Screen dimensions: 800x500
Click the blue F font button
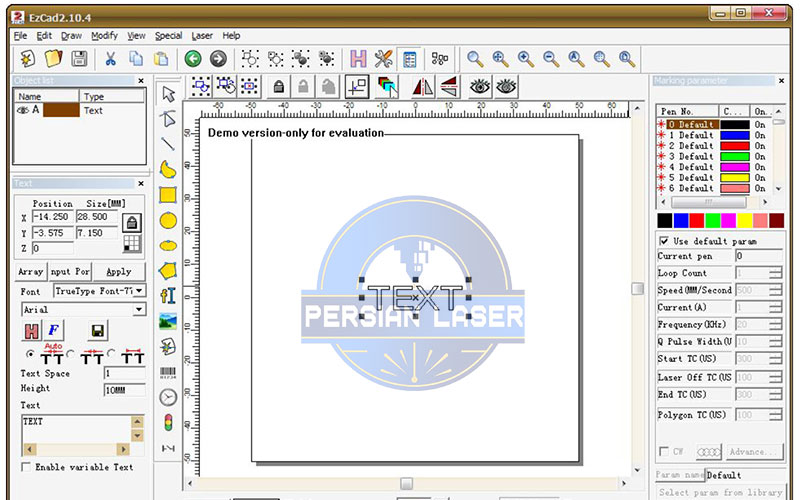coord(53,331)
